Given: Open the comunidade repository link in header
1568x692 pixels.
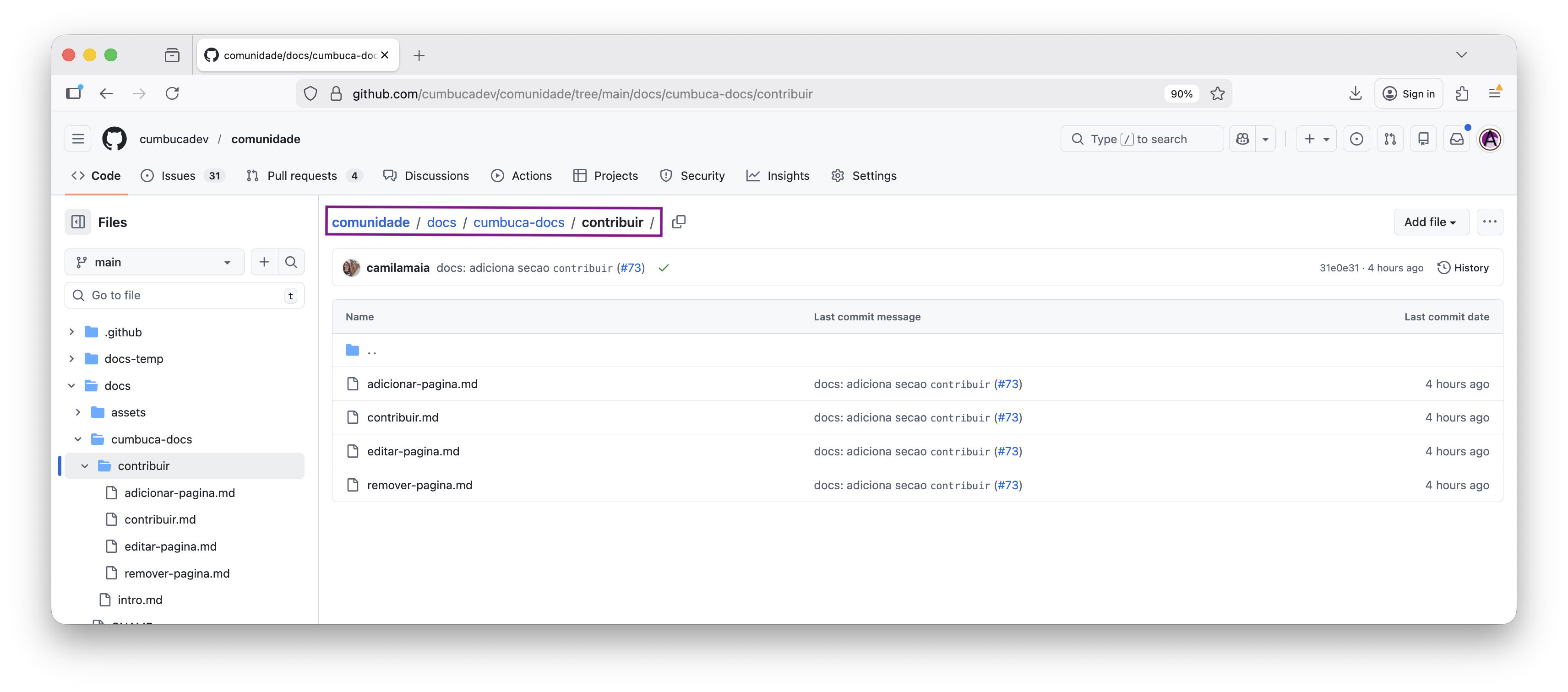Looking at the screenshot, I should click(266, 139).
